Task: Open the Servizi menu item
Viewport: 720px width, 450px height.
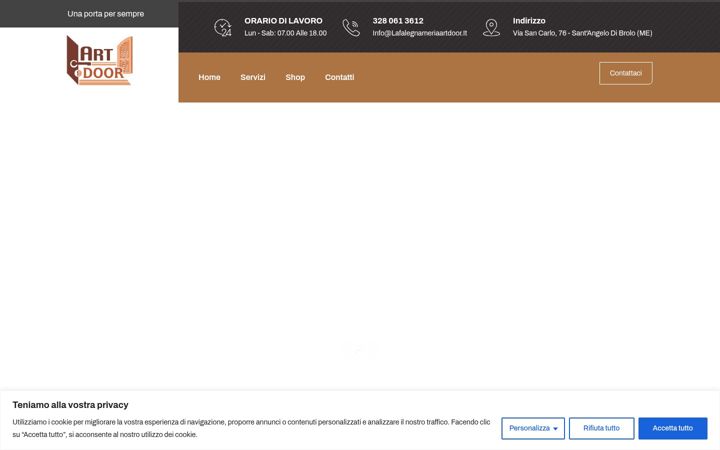Action: (x=253, y=77)
